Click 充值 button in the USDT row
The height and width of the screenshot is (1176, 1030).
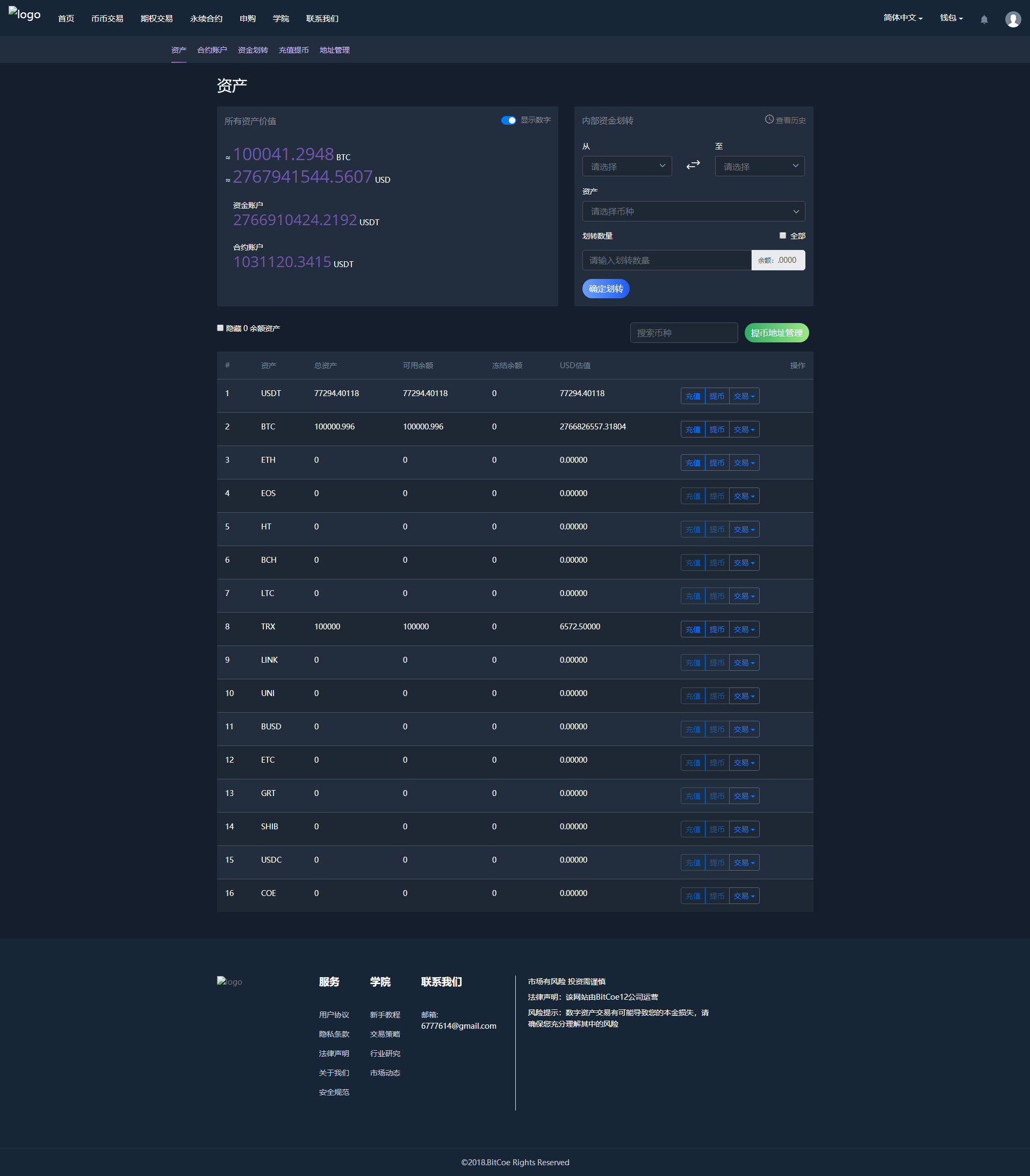(693, 396)
